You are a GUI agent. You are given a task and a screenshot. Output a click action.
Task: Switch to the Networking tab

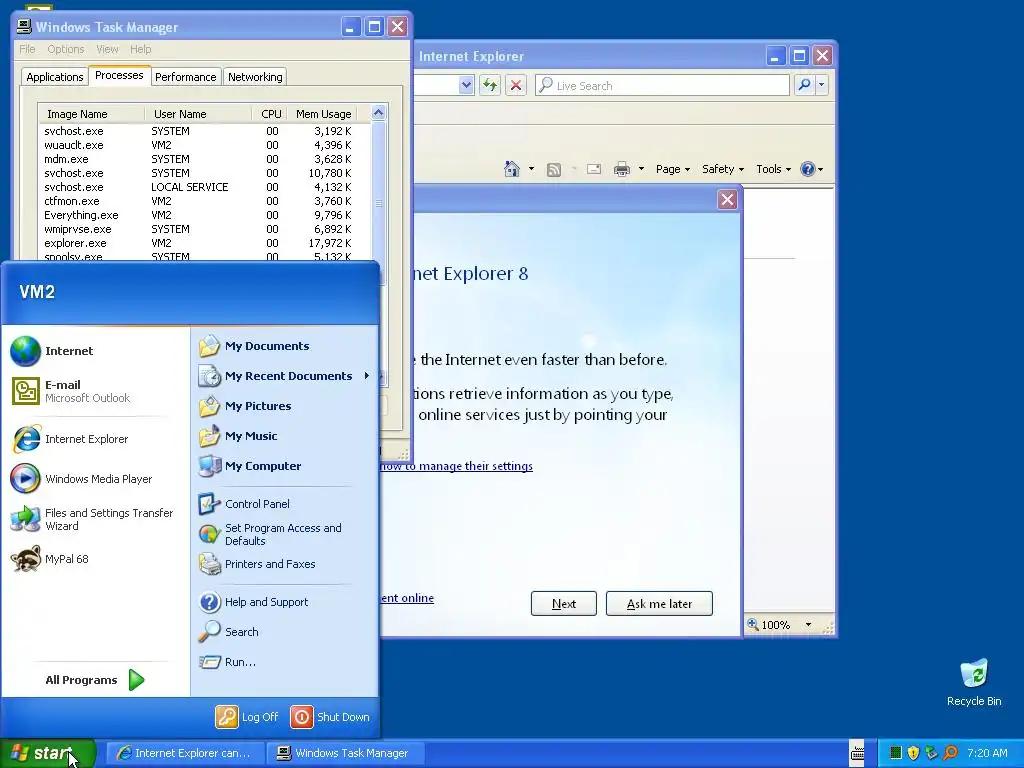(255, 77)
